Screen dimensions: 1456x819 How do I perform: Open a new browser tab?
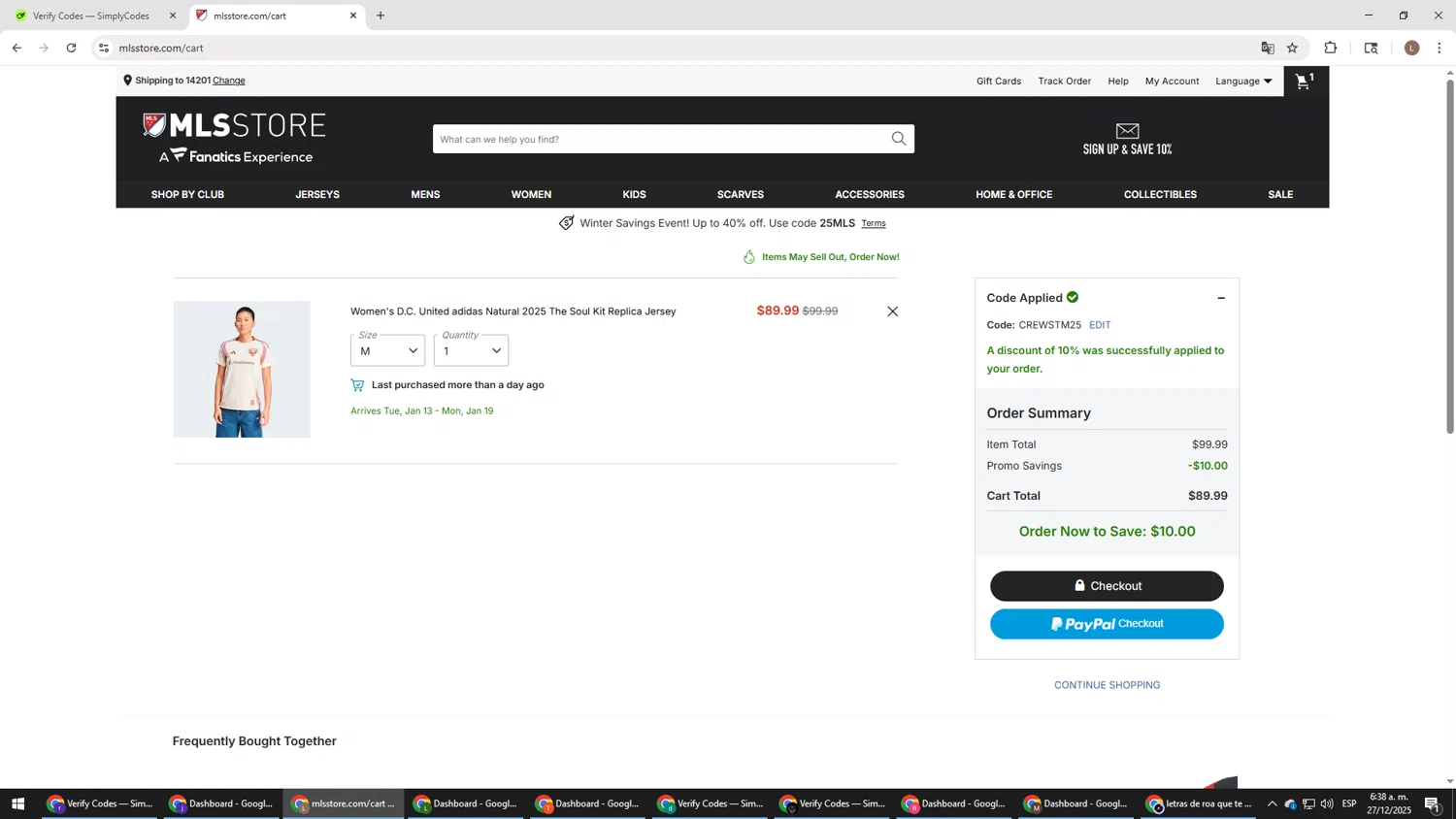(x=381, y=16)
